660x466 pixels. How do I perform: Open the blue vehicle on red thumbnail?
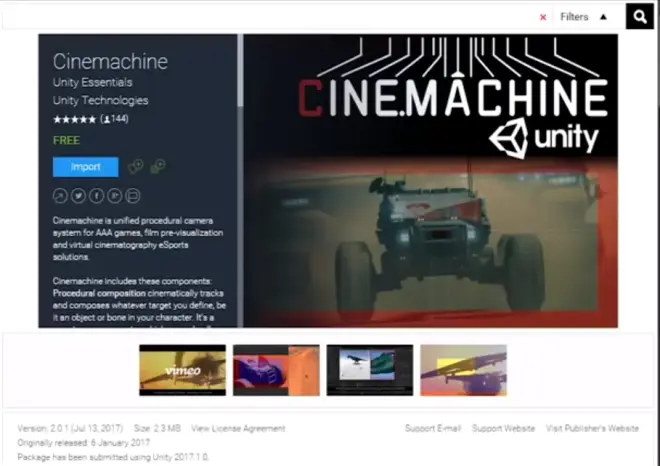coord(276,370)
